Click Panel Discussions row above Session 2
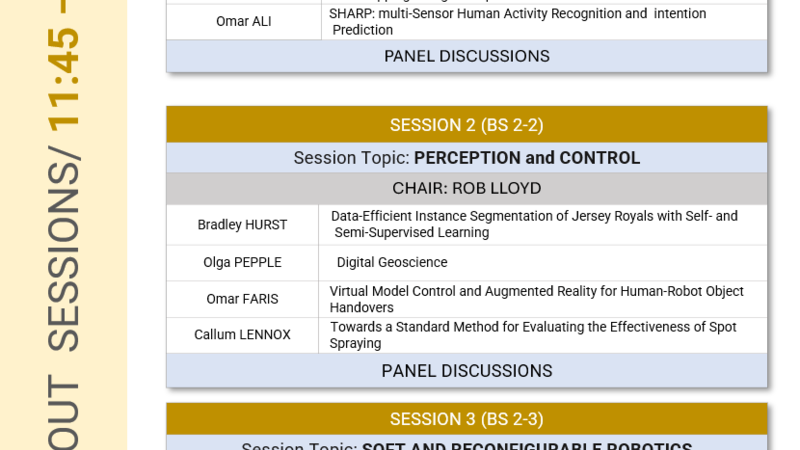This screenshot has height=450, width=800. [466, 56]
